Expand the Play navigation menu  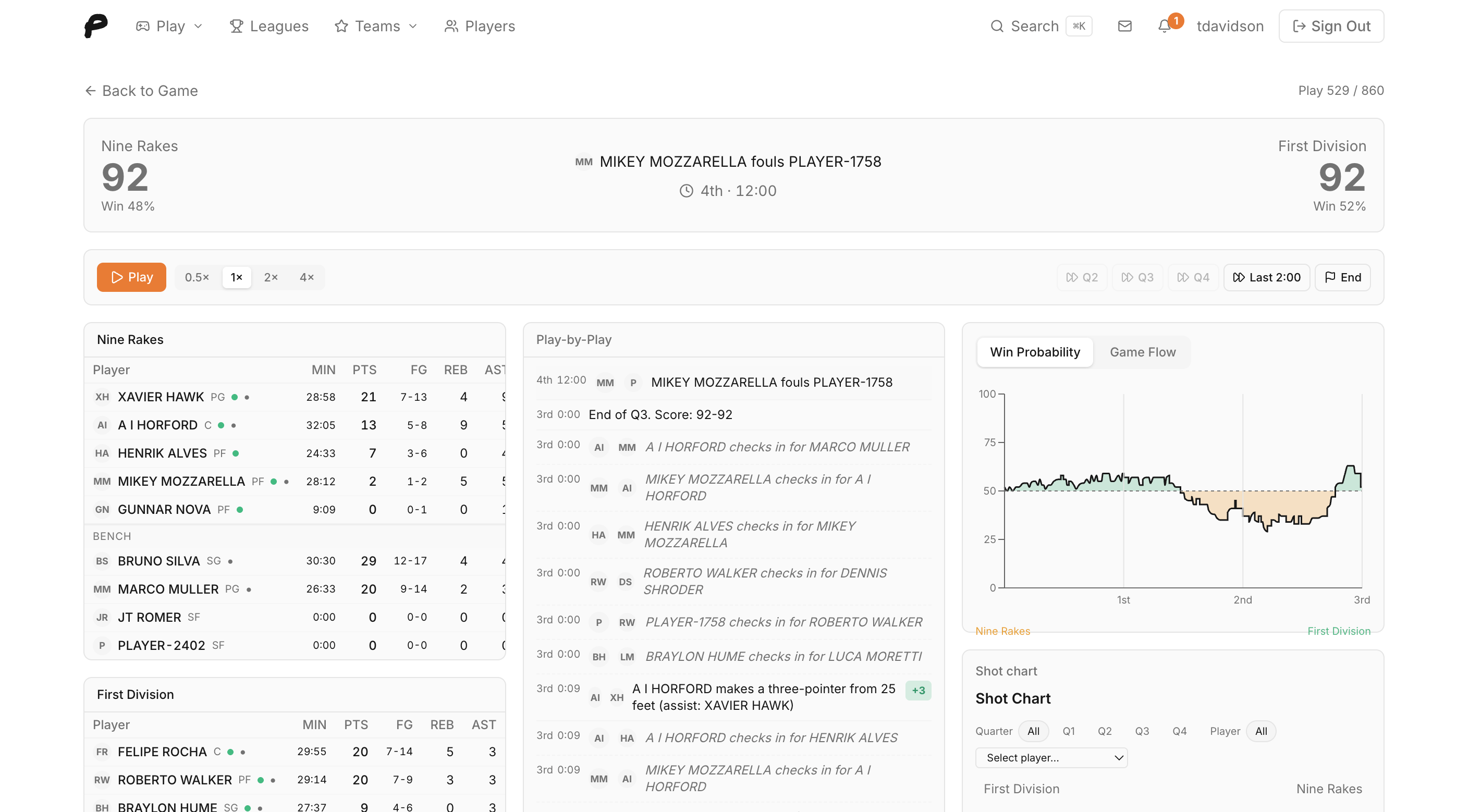(x=169, y=26)
